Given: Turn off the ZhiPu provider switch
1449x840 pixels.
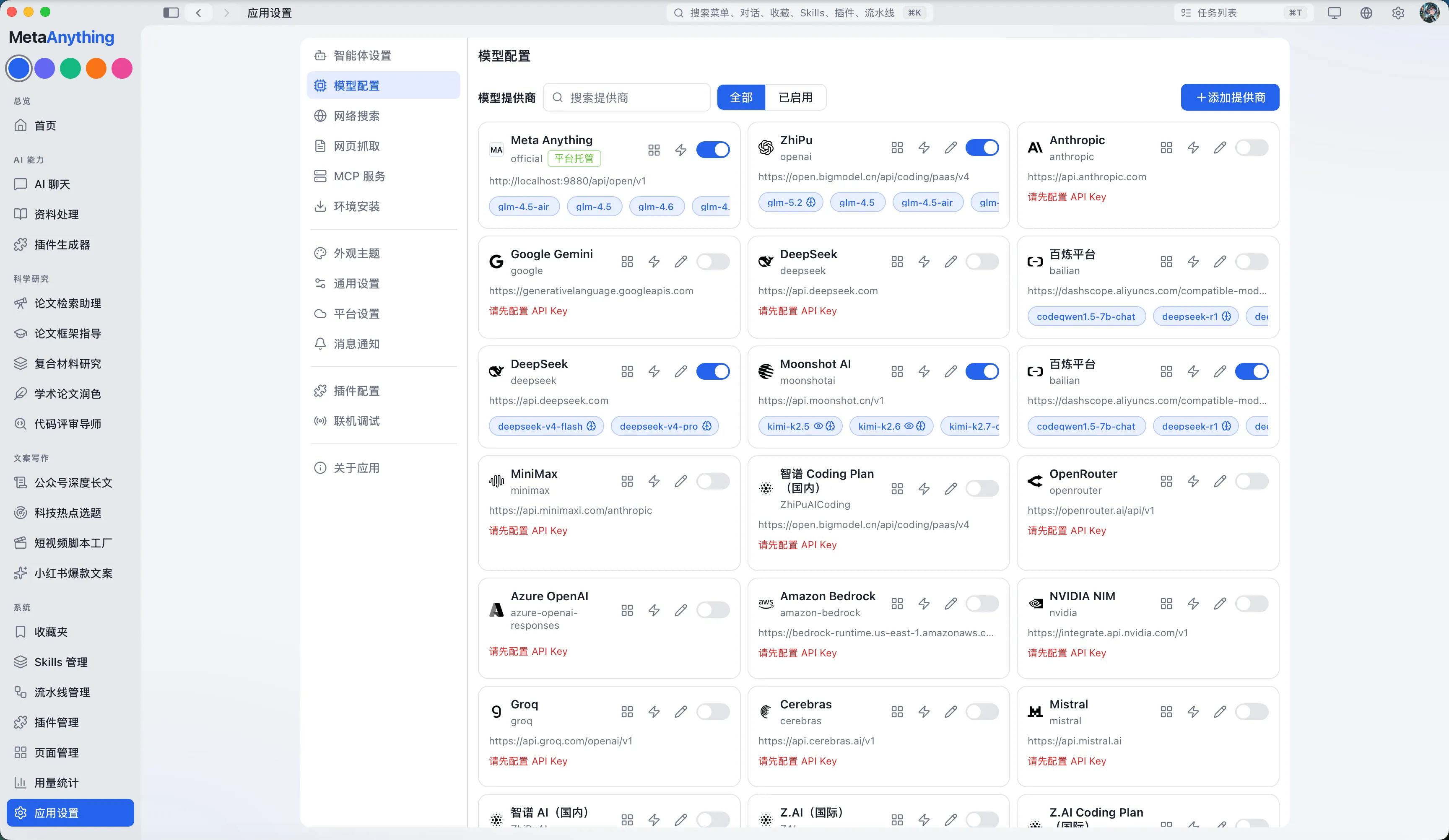Looking at the screenshot, I should (x=982, y=148).
